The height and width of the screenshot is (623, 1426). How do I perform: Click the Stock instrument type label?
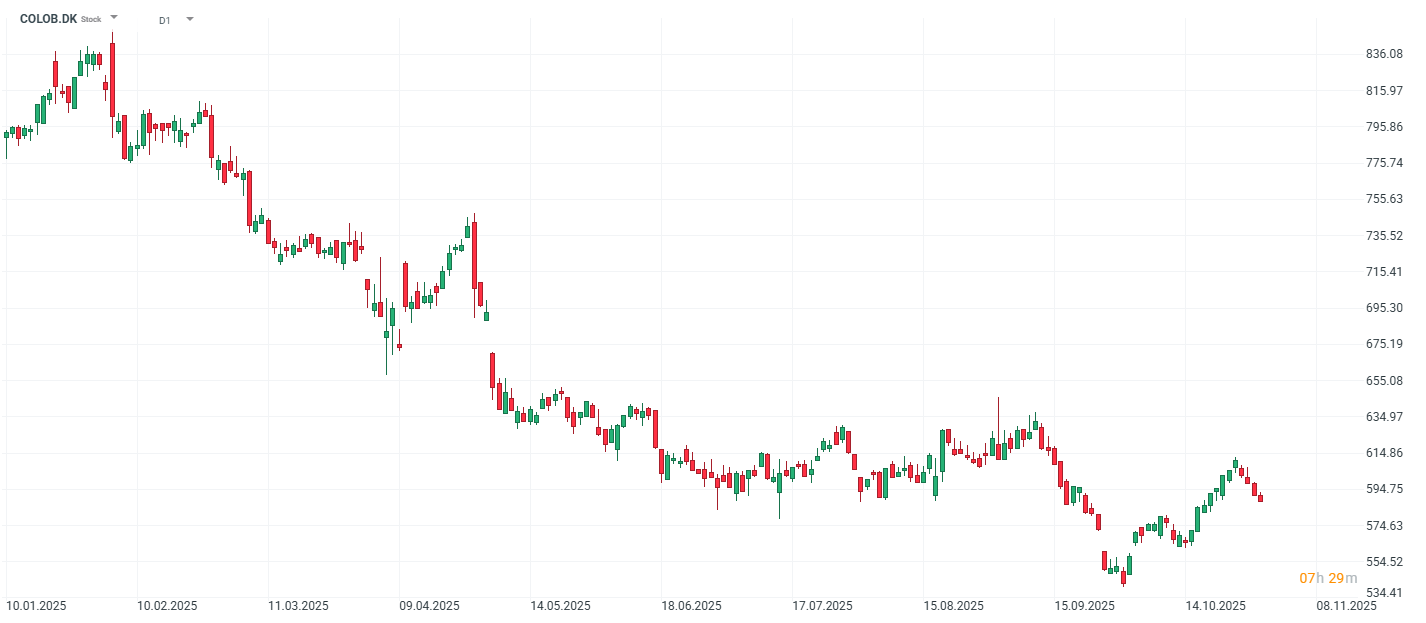click(x=91, y=19)
